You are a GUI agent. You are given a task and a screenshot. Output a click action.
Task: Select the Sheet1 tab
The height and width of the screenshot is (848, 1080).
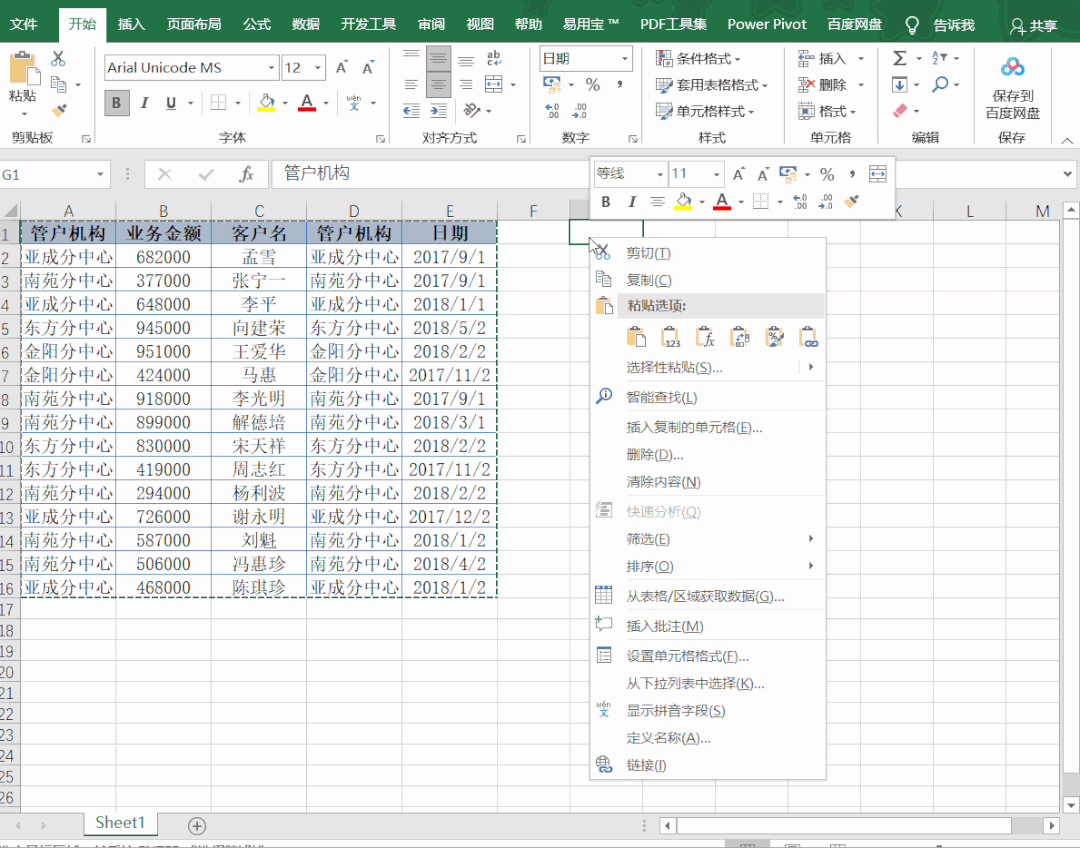coord(120,823)
